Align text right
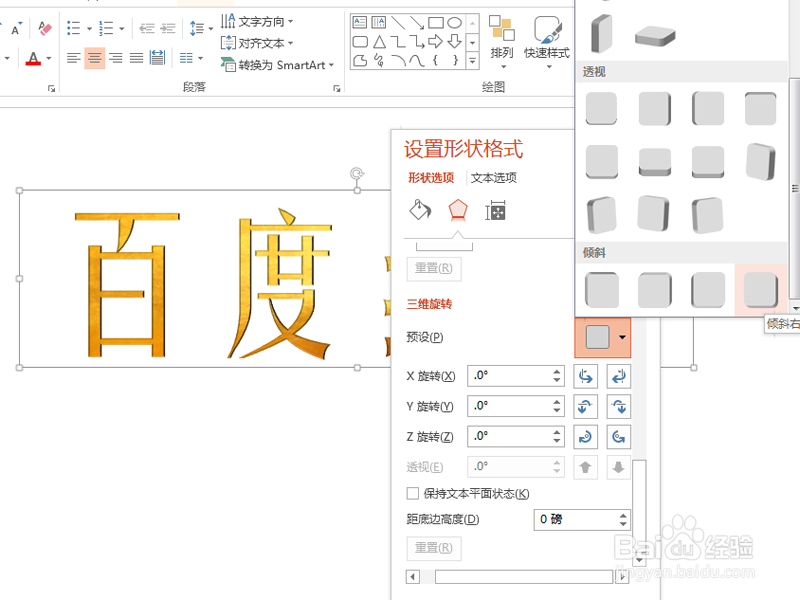This screenshot has height=600, width=800. tap(116, 58)
